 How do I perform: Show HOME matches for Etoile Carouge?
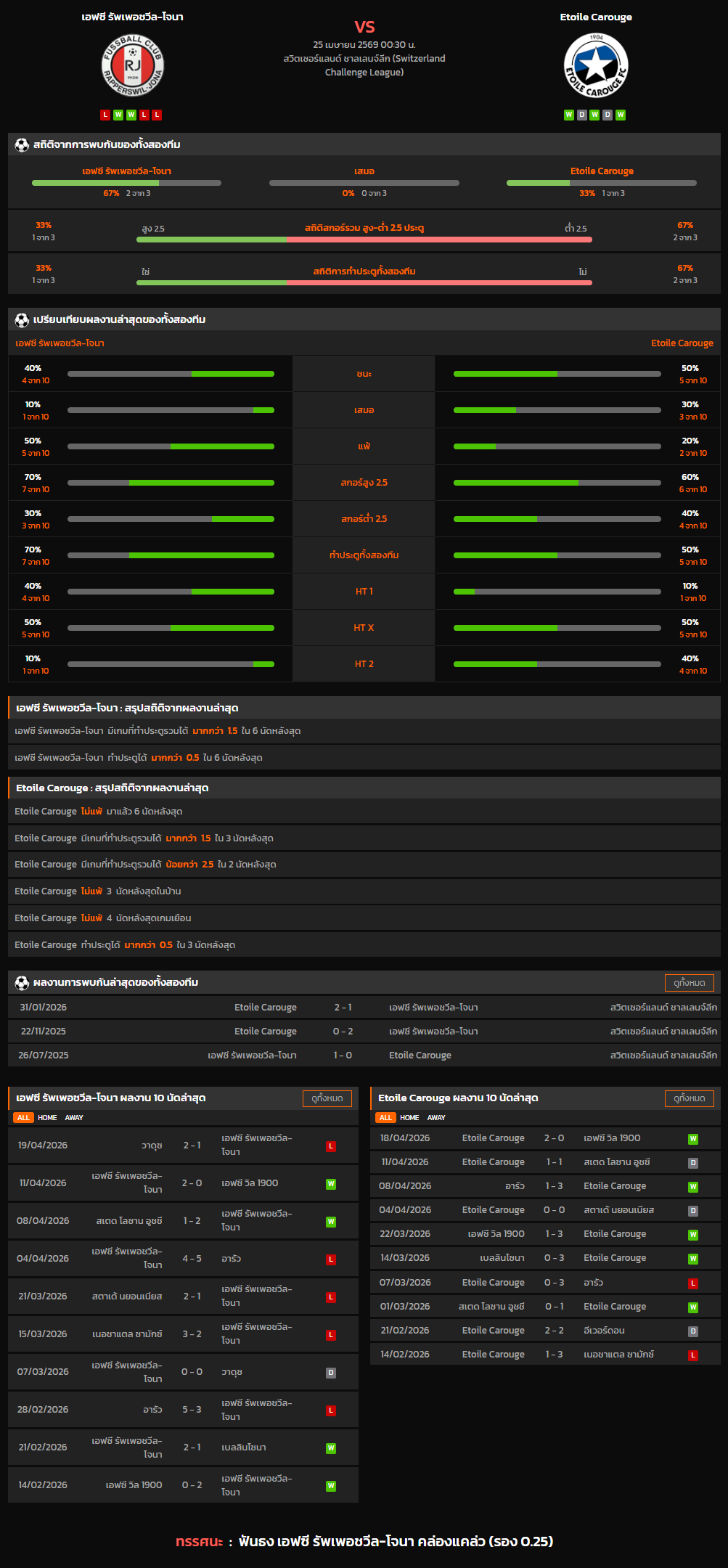409,1118
